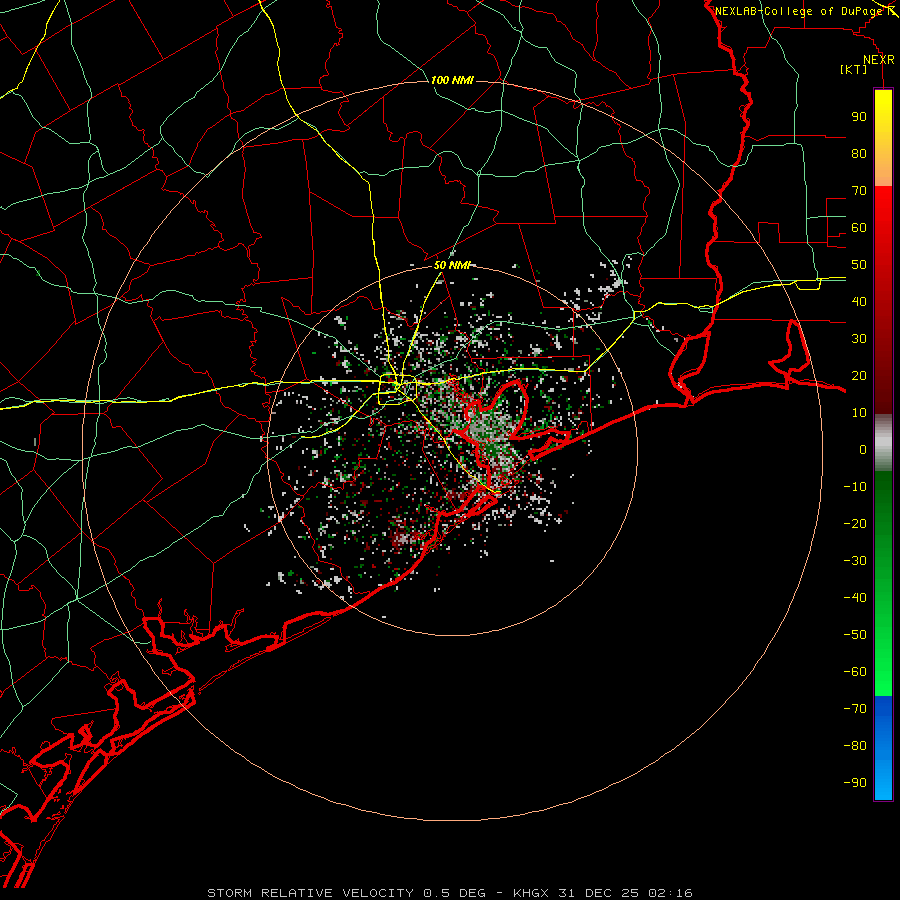Select the "40" value on the velocity scale
This screenshot has width=900, height=900.
point(859,301)
